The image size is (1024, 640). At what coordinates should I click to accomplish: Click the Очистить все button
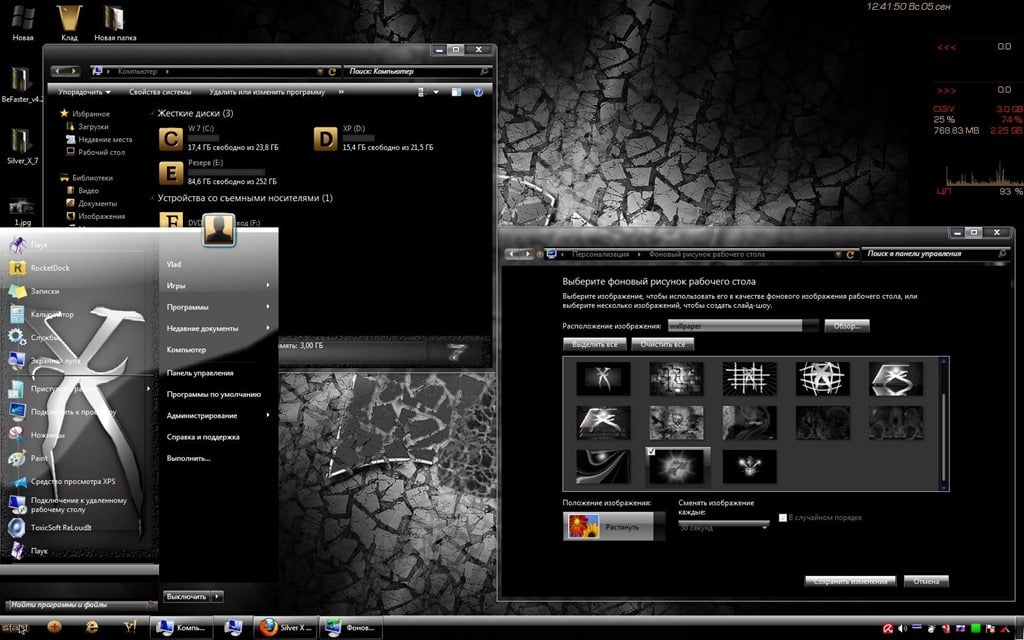[x=662, y=344]
